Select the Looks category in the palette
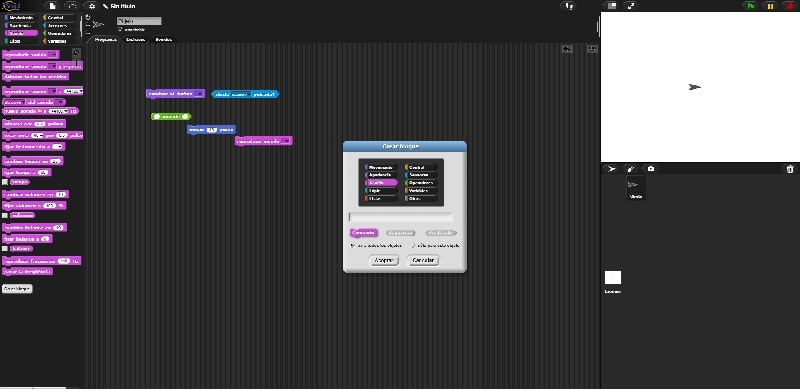This screenshot has width=800, height=392. click(x=21, y=26)
